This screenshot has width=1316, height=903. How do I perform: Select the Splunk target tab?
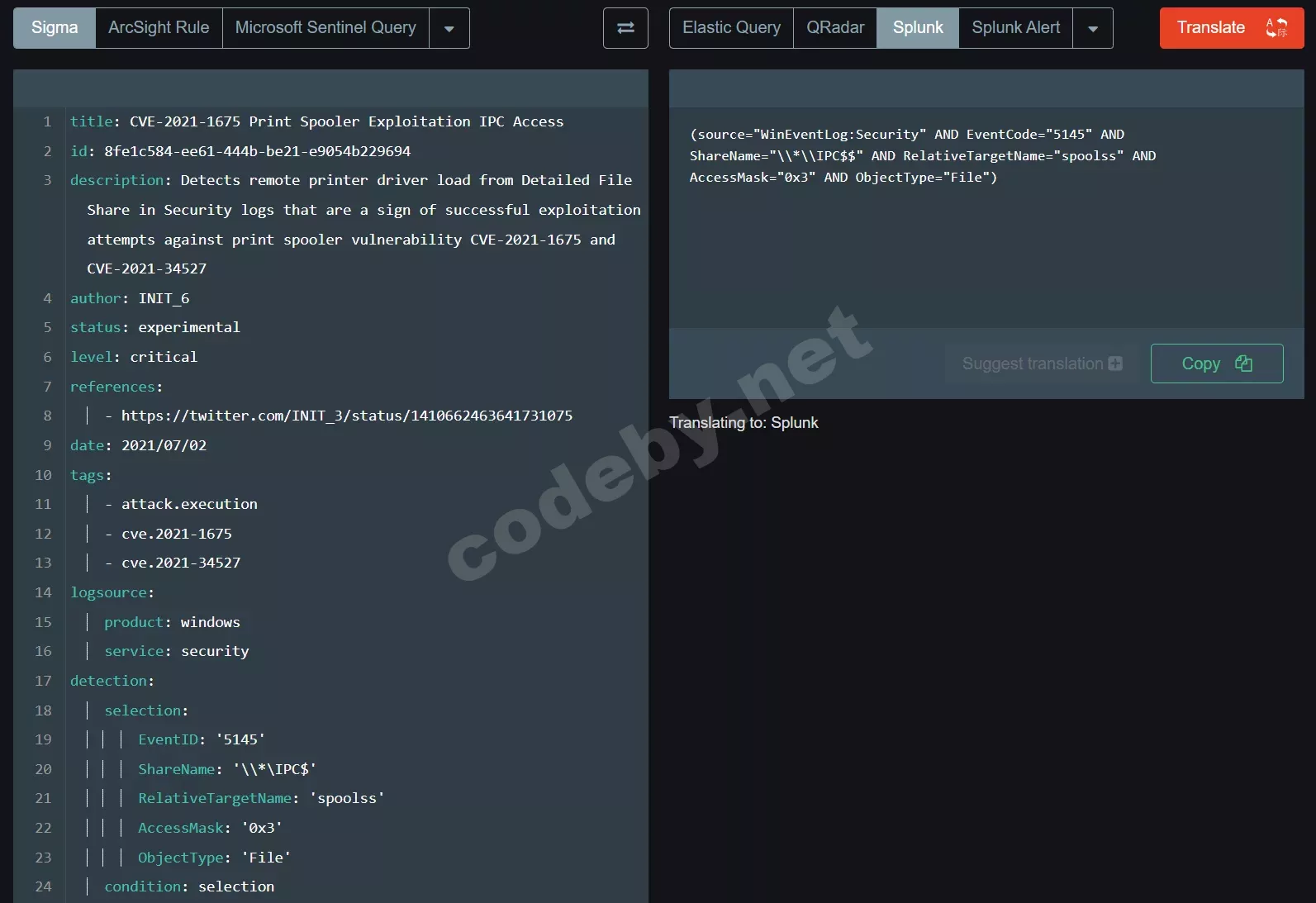[x=918, y=28]
